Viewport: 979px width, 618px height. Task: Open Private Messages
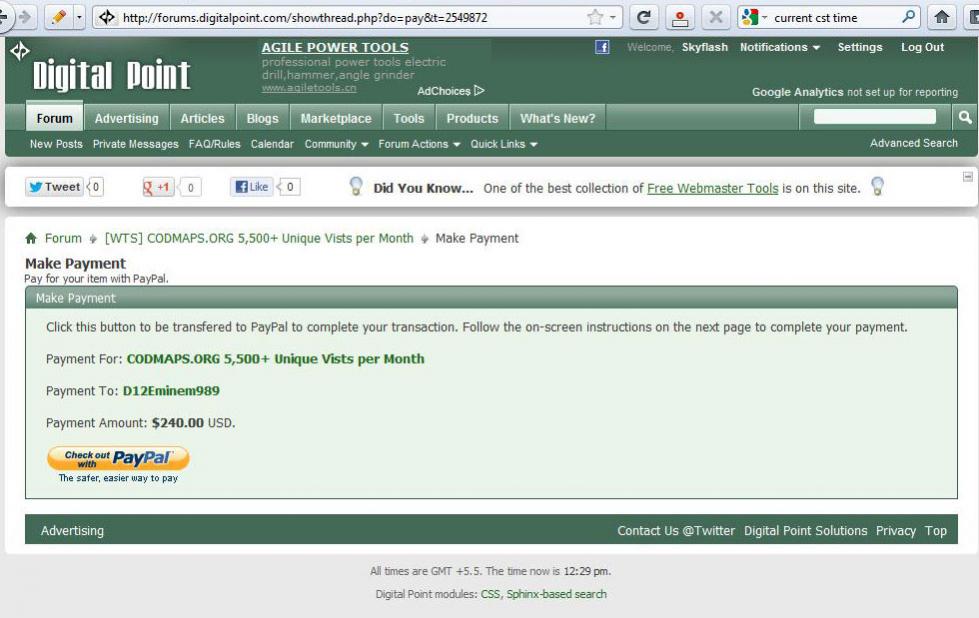135,144
